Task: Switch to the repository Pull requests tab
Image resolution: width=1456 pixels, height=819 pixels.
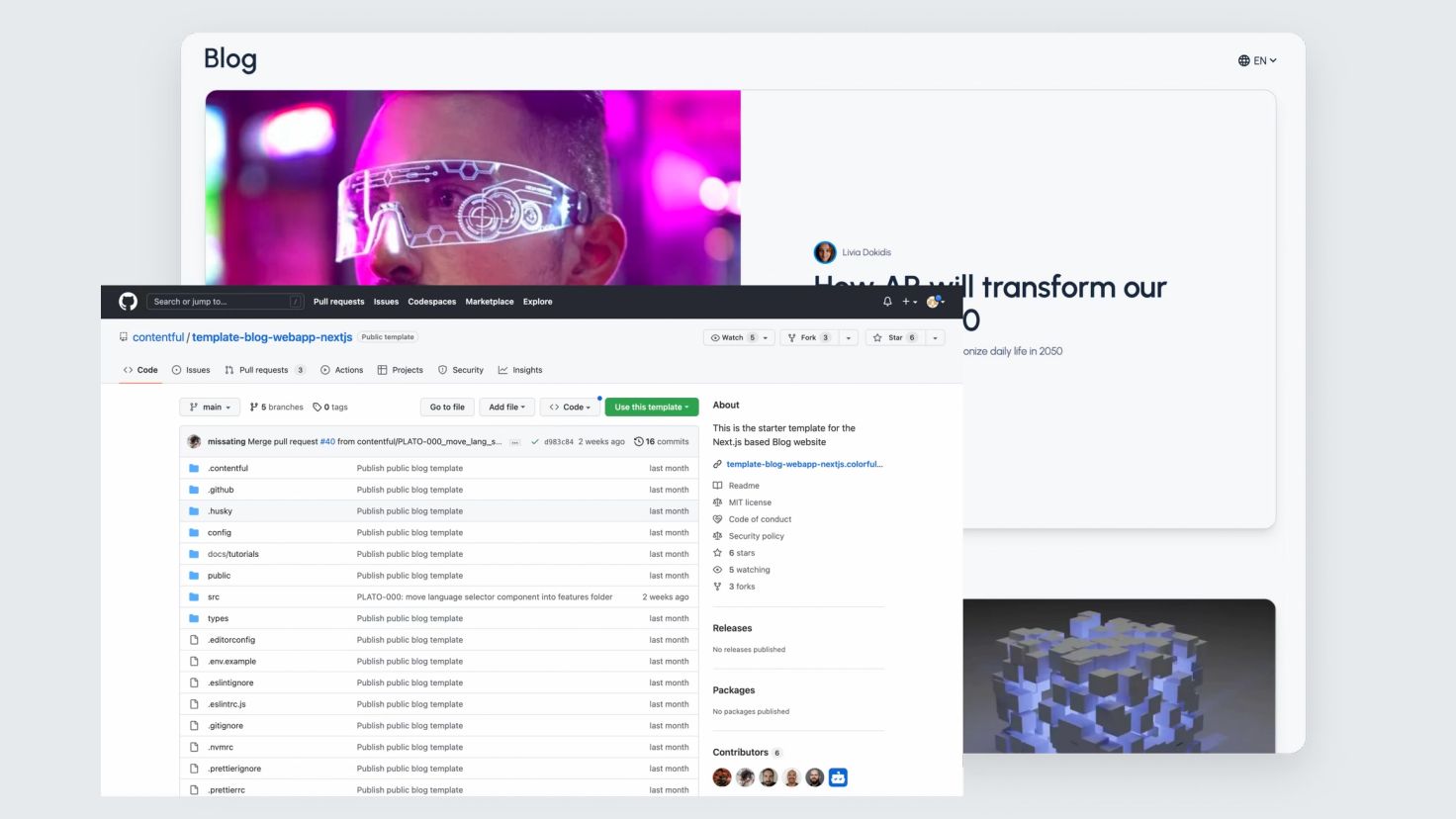Action: [x=264, y=370]
